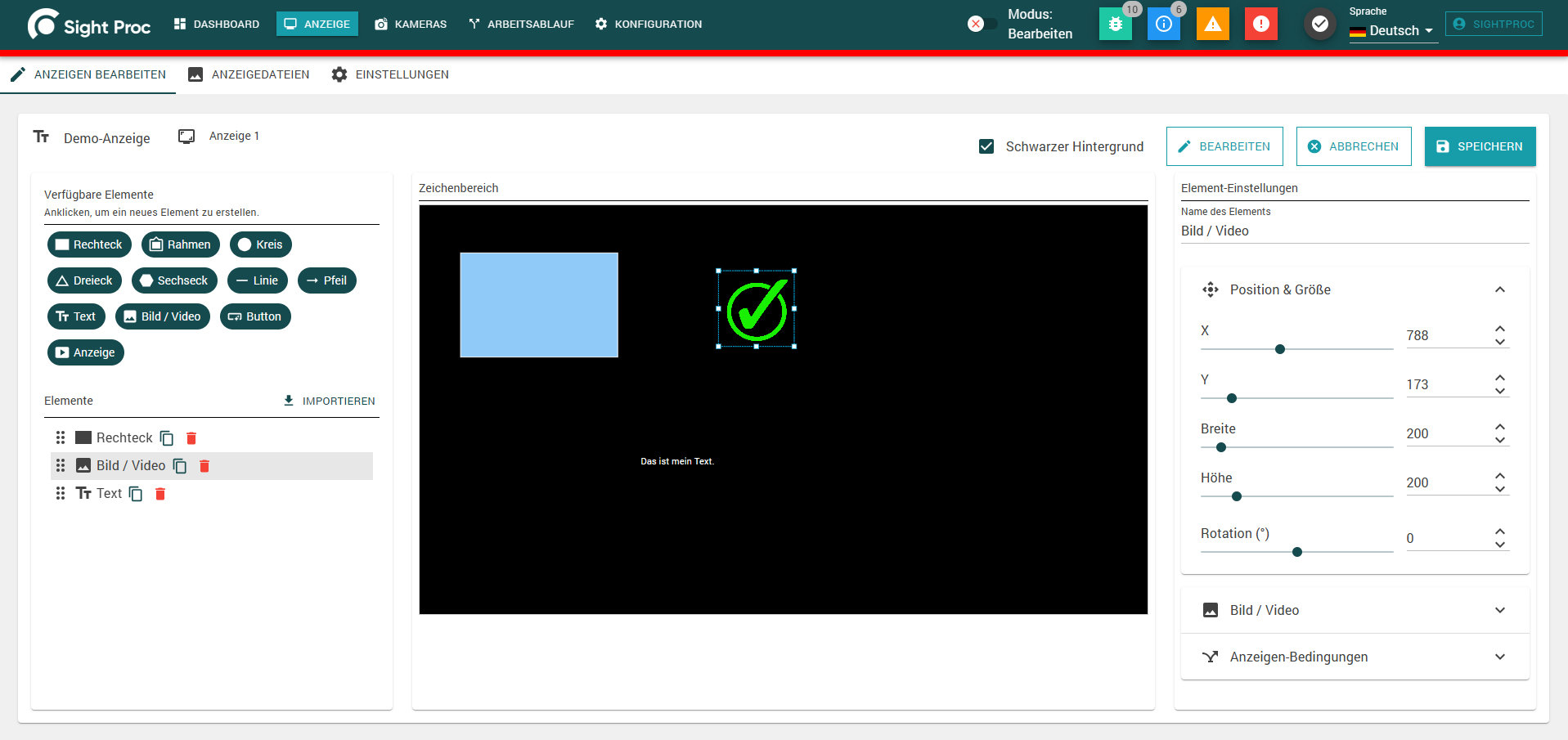Add a new Sechseck element
This screenshot has width=1568, height=740.
point(174,280)
